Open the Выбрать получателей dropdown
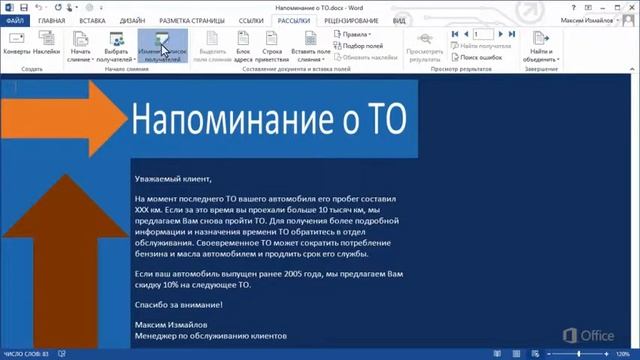The width and height of the screenshot is (640, 360). click(x=116, y=46)
